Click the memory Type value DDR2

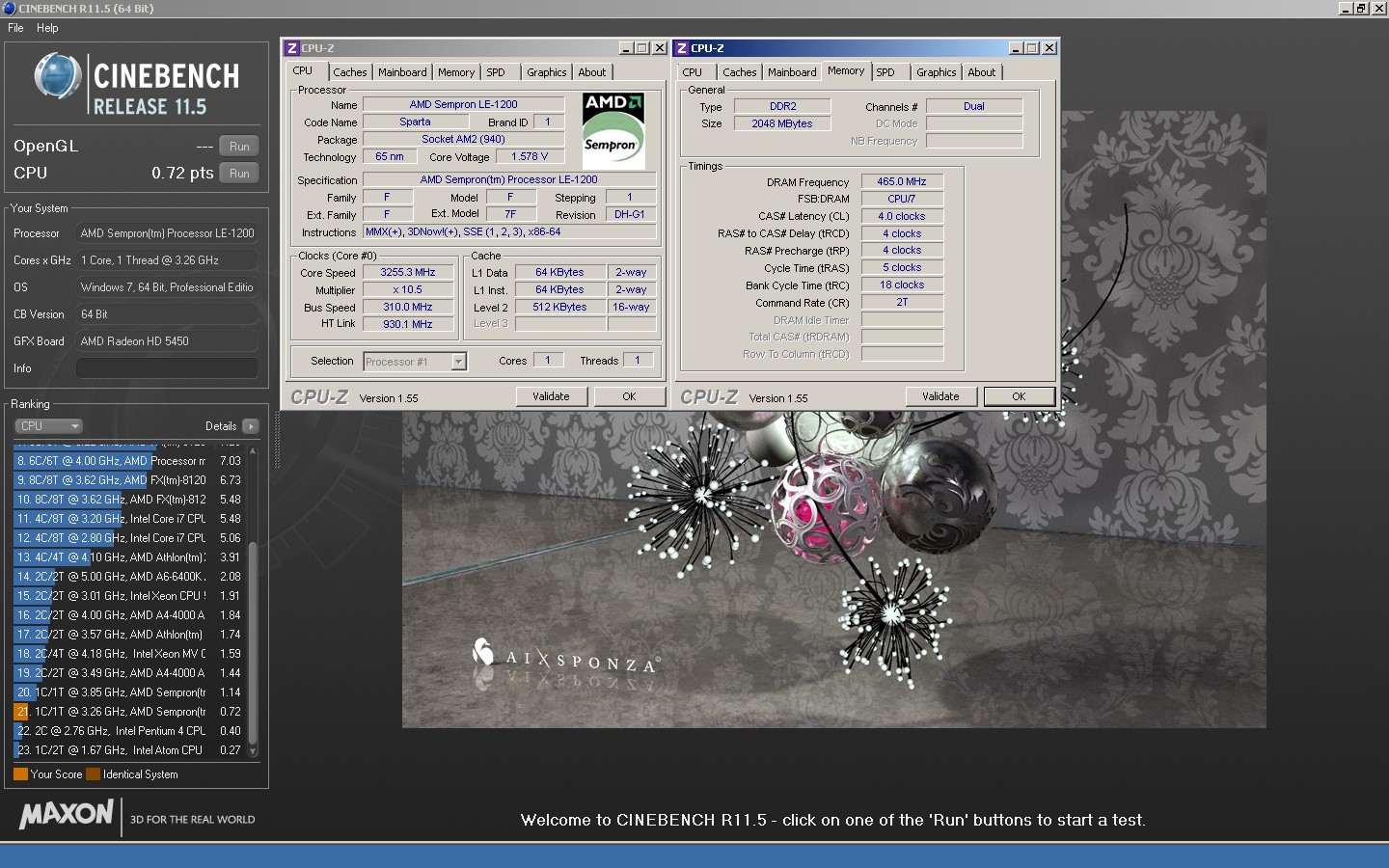click(x=783, y=106)
